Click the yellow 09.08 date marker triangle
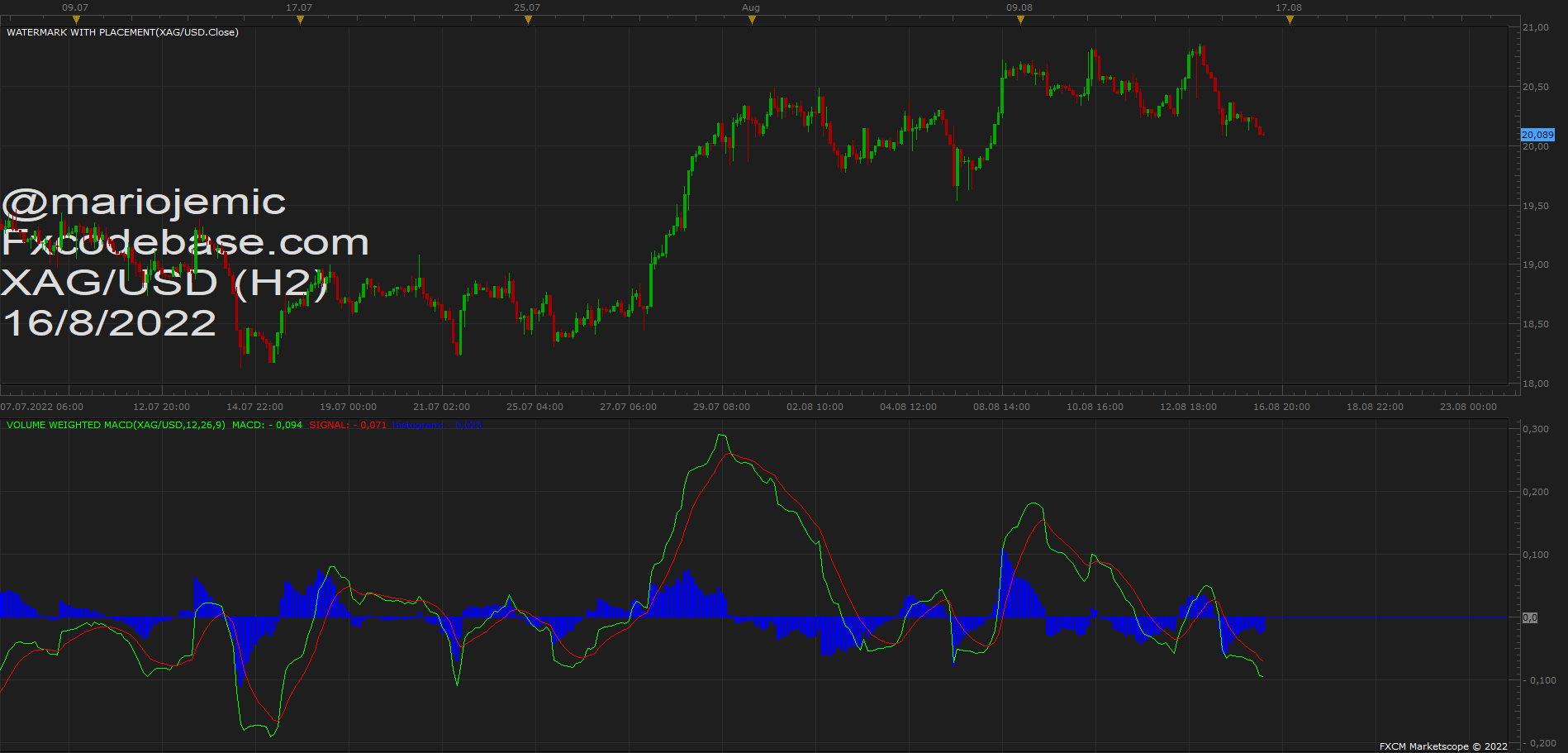 pyautogui.click(x=1021, y=20)
